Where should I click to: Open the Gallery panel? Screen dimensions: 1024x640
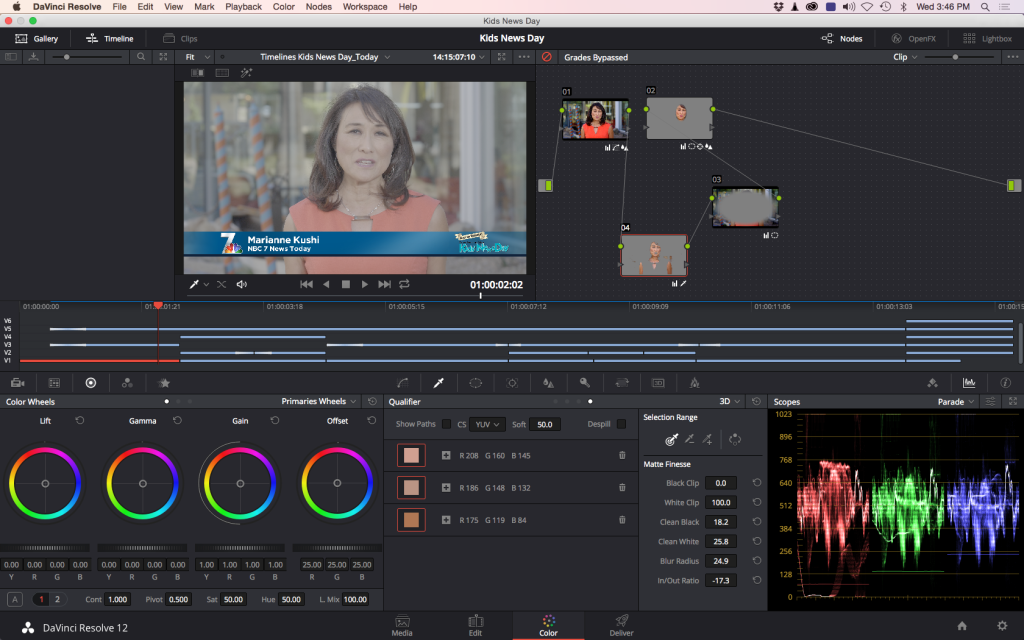click(37, 39)
